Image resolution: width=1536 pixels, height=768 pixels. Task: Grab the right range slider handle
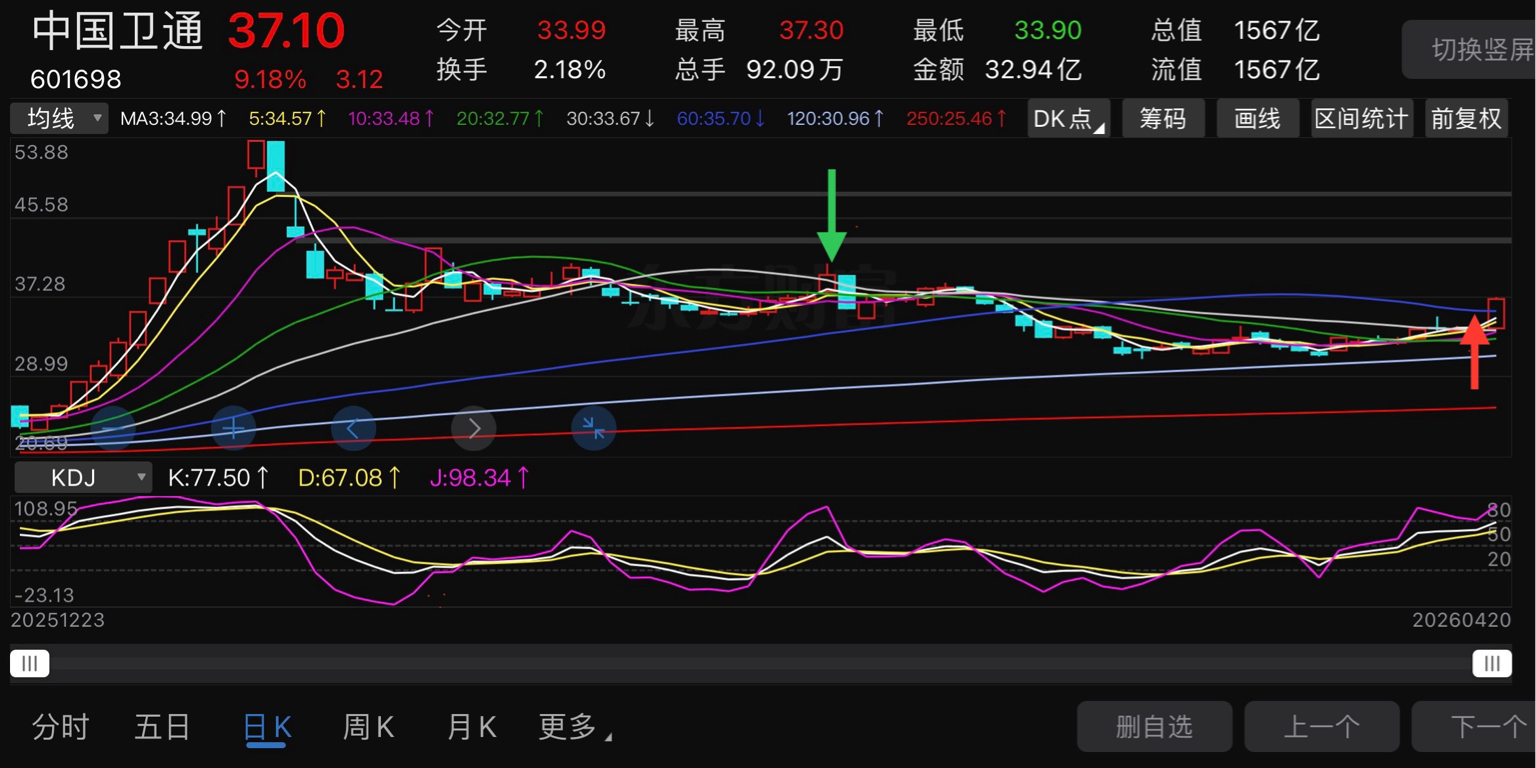[1492, 663]
